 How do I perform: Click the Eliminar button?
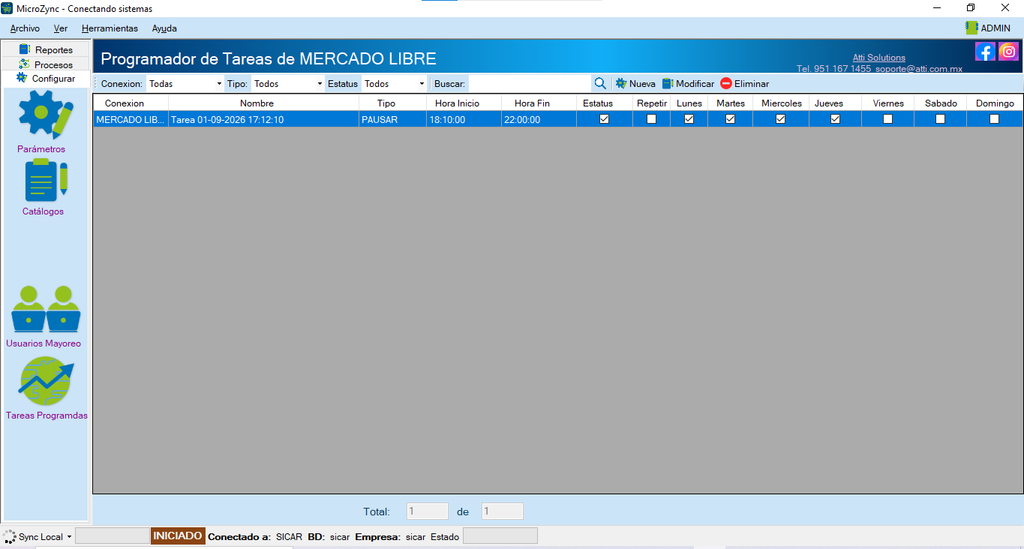[x=744, y=84]
